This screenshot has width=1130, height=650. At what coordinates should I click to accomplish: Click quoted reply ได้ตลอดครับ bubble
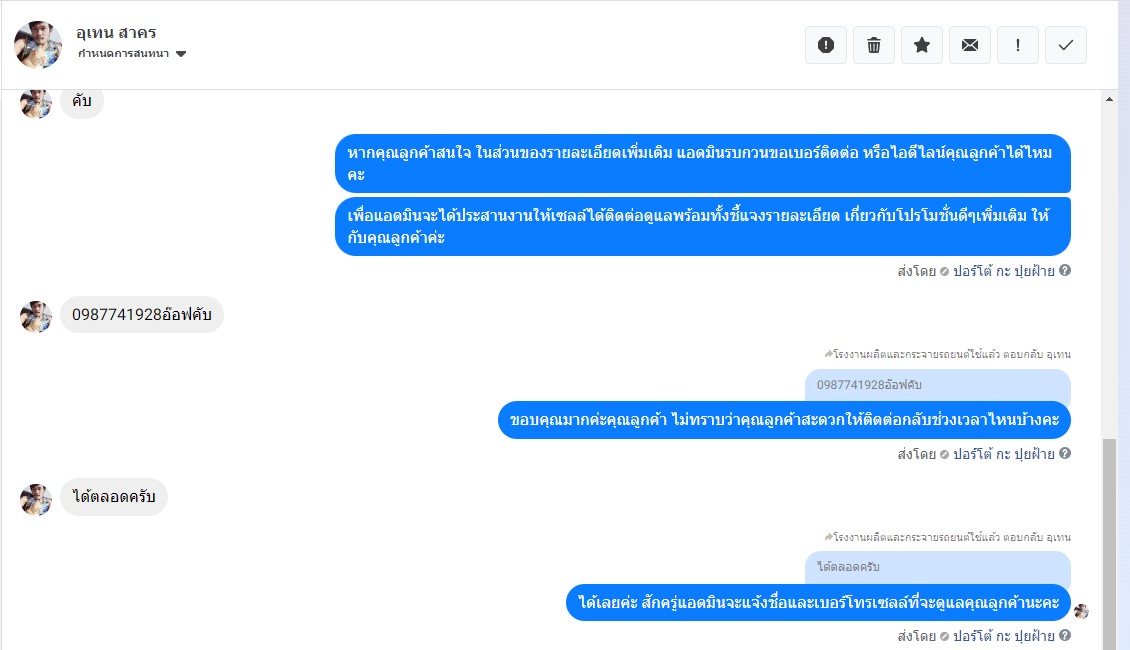coord(938,567)
